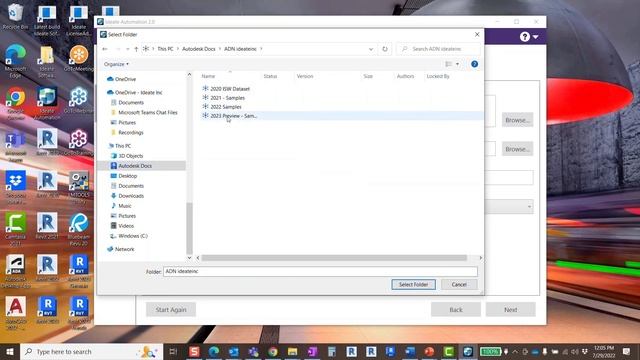Open Microsoft Teams Chat Files folder

144,113
